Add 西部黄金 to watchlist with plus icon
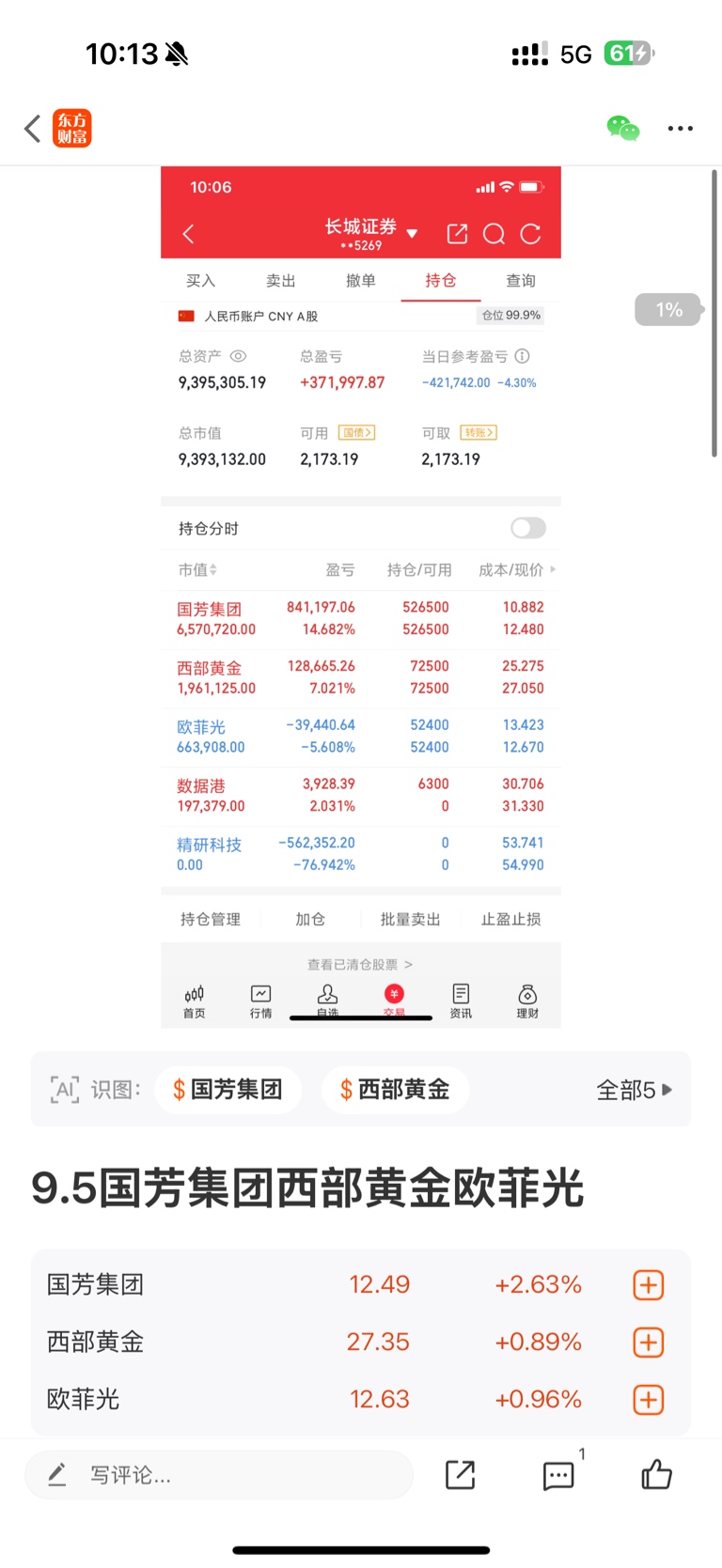Screen dimensions: 722x1568 coord(649,1343)
